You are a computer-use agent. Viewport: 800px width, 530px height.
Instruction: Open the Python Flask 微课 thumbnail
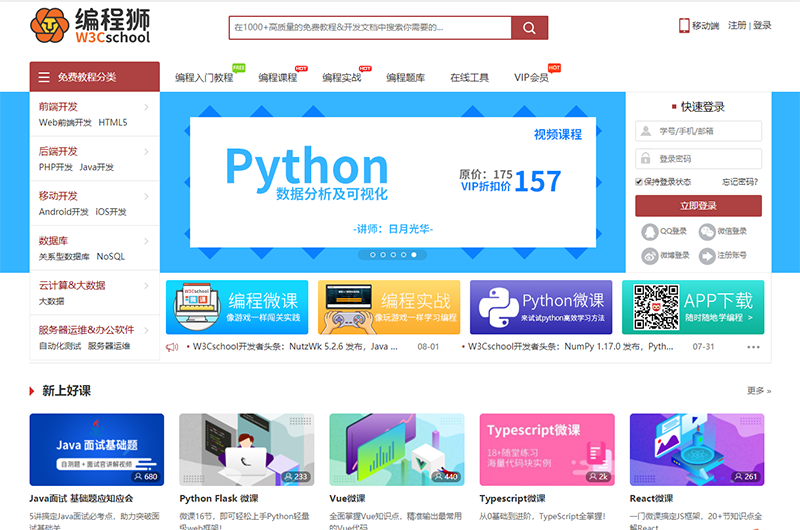coord(247,449)
